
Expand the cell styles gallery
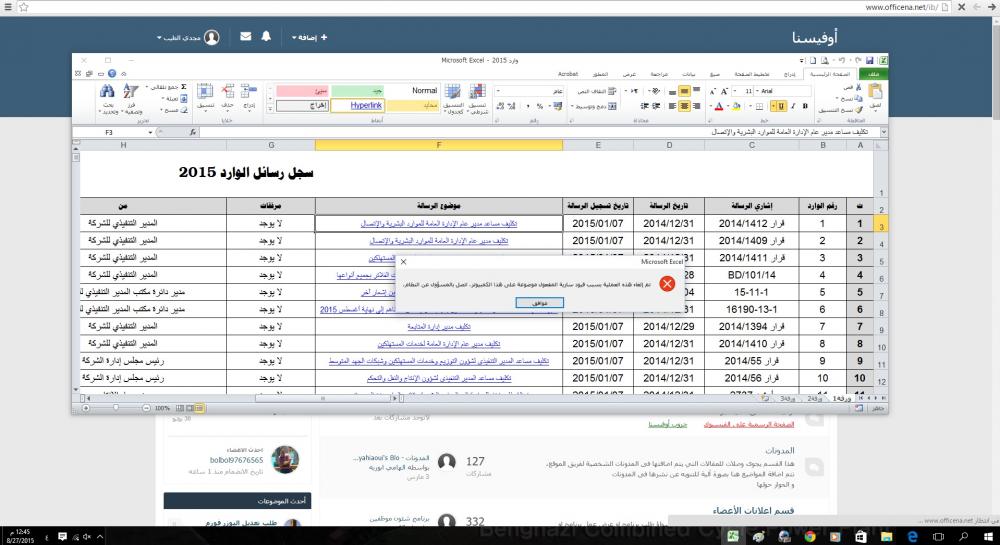pos(270,109)
